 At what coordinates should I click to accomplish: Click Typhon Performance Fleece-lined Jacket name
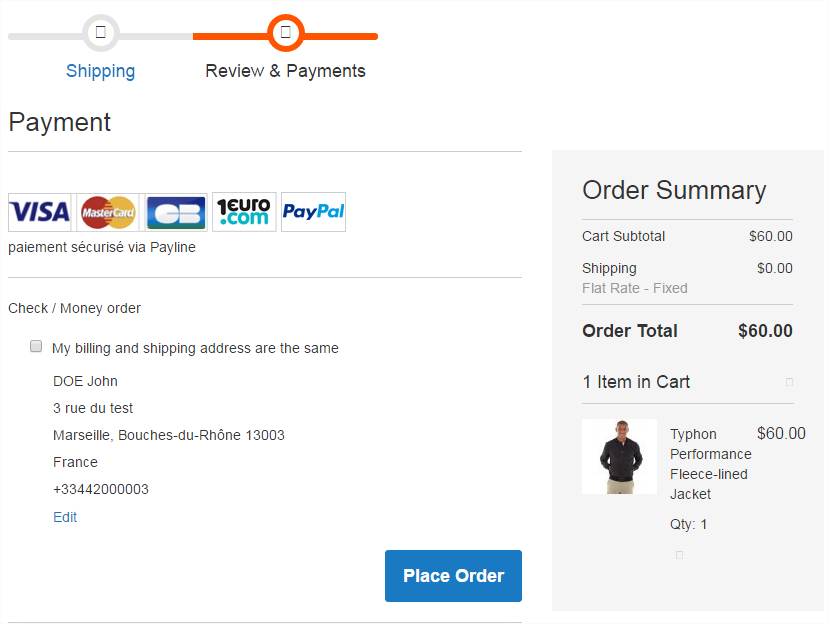point(708,464)
